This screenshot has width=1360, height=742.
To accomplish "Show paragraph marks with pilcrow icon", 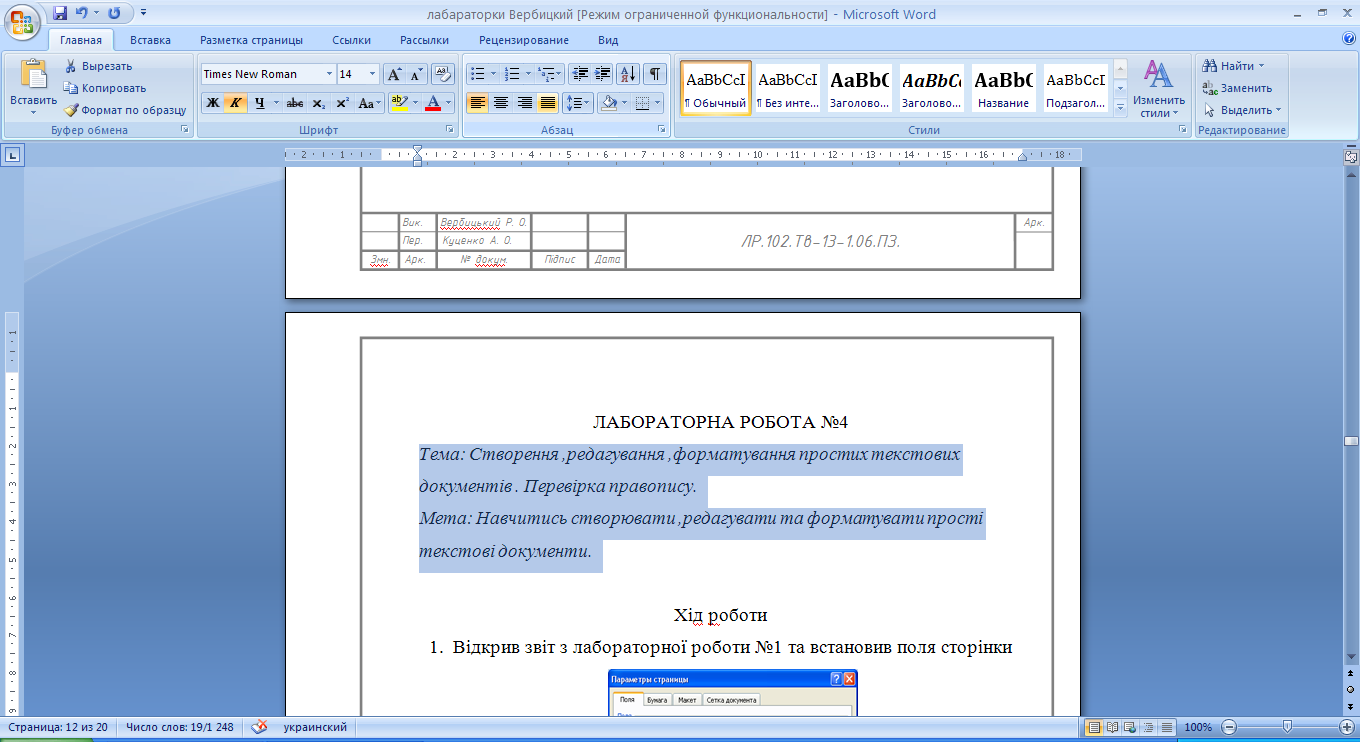I will [x=654, y=74].
